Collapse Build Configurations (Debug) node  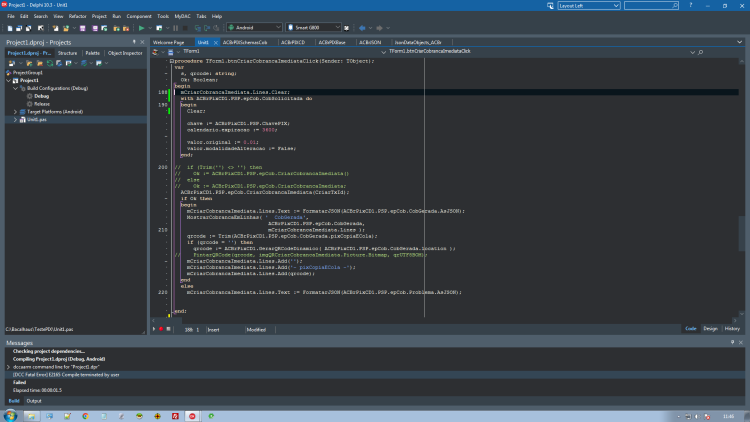coord(15,88)
